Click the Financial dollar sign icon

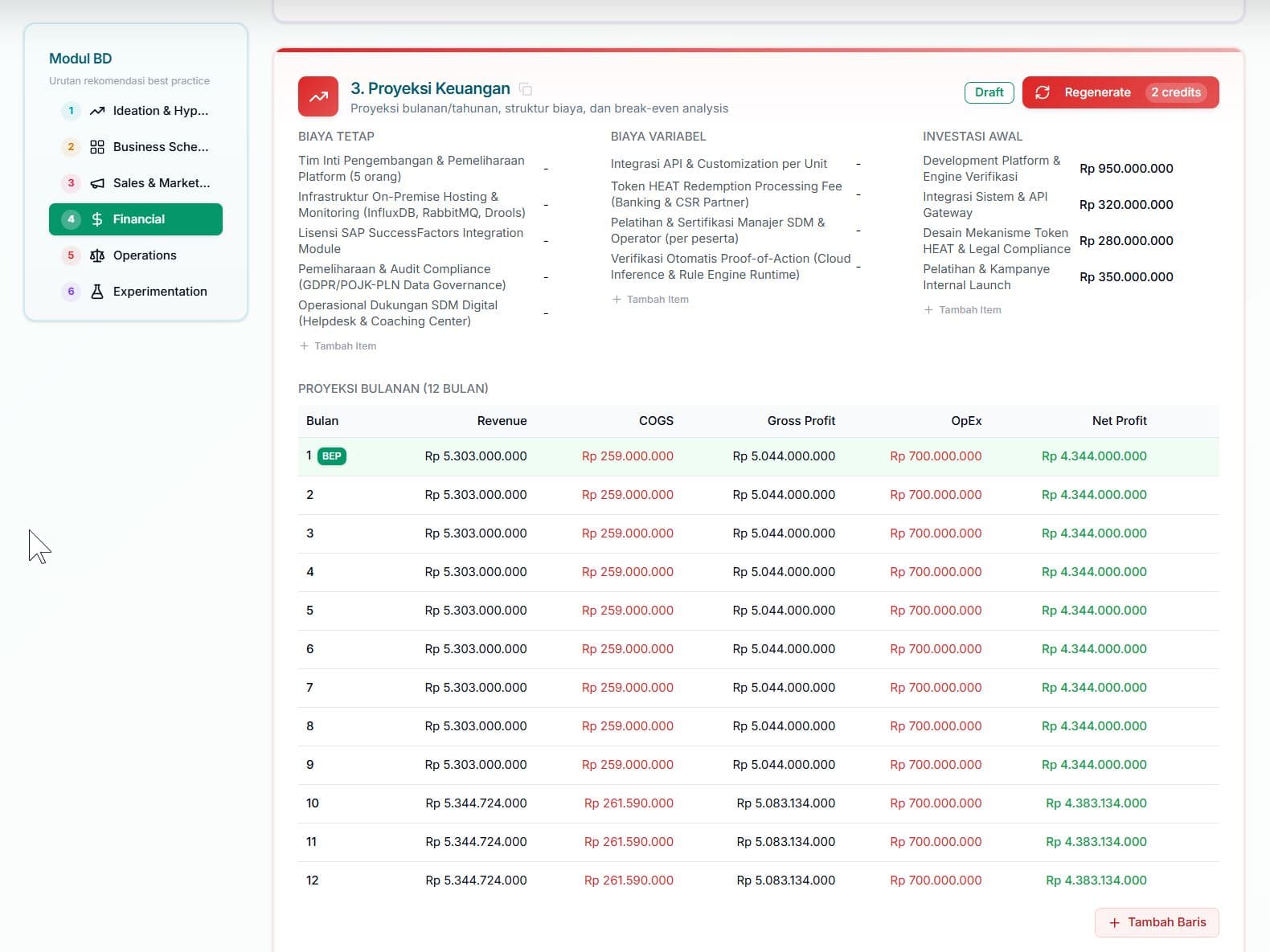pyautogui.click(x=97, y=219)
